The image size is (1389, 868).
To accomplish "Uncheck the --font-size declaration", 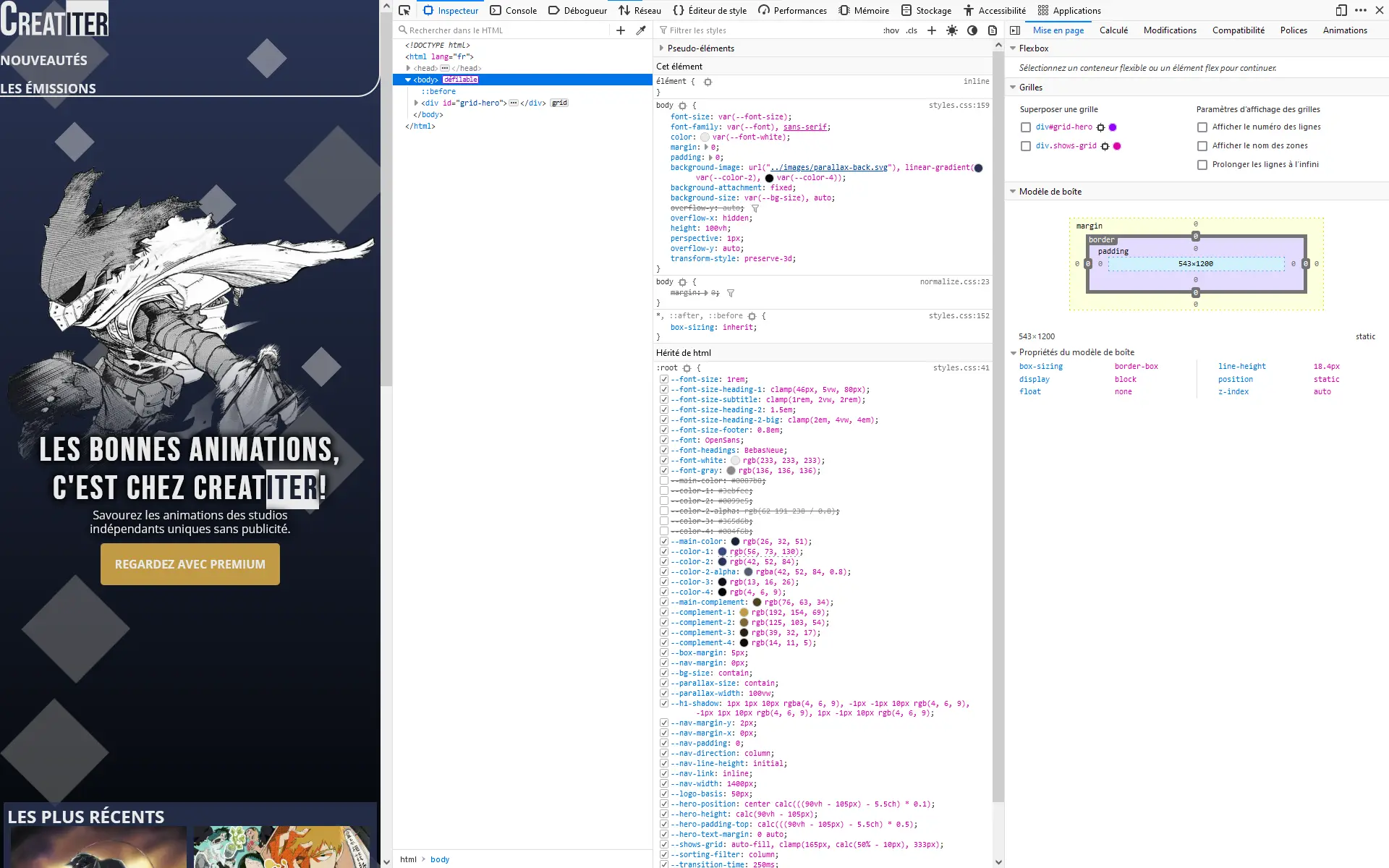I will 663,379.
